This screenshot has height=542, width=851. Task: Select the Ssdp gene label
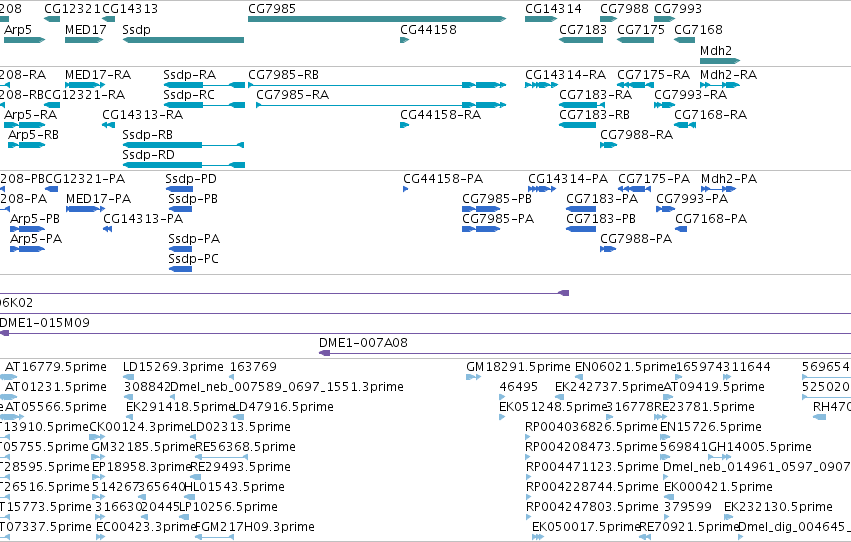136,29
